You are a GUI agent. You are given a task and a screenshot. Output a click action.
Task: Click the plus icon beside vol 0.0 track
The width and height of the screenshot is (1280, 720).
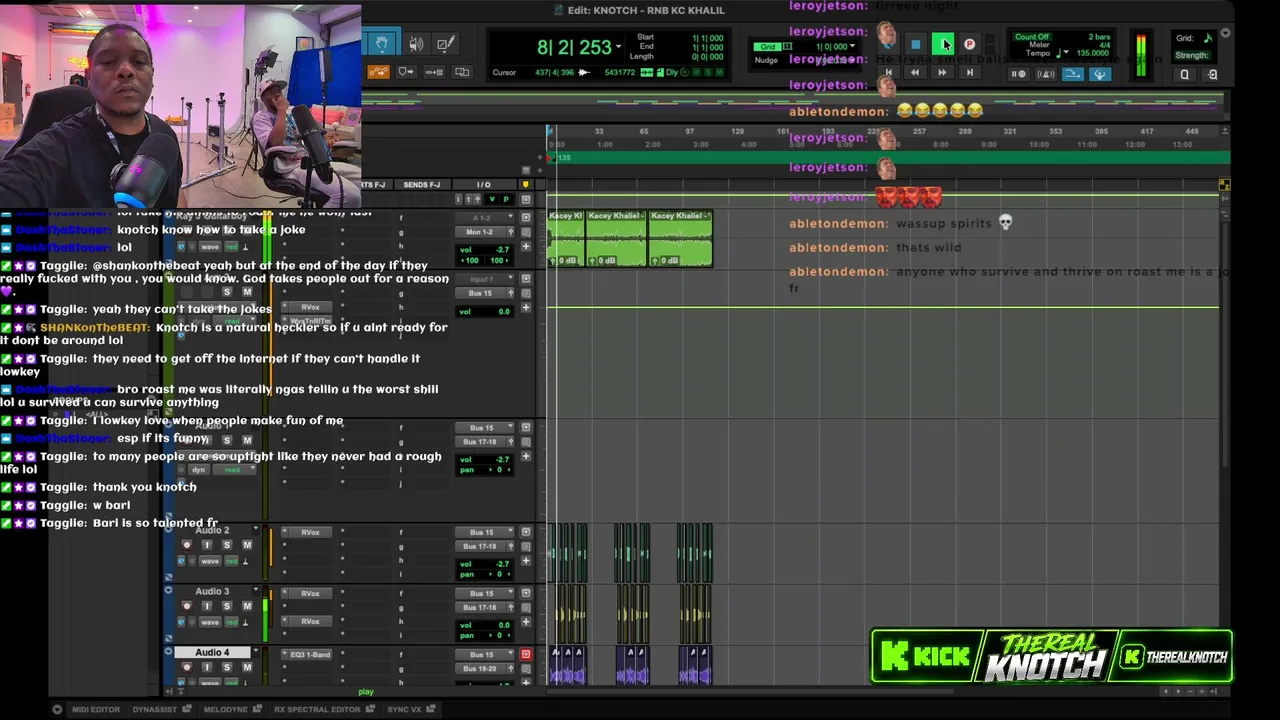coord(526,308)
